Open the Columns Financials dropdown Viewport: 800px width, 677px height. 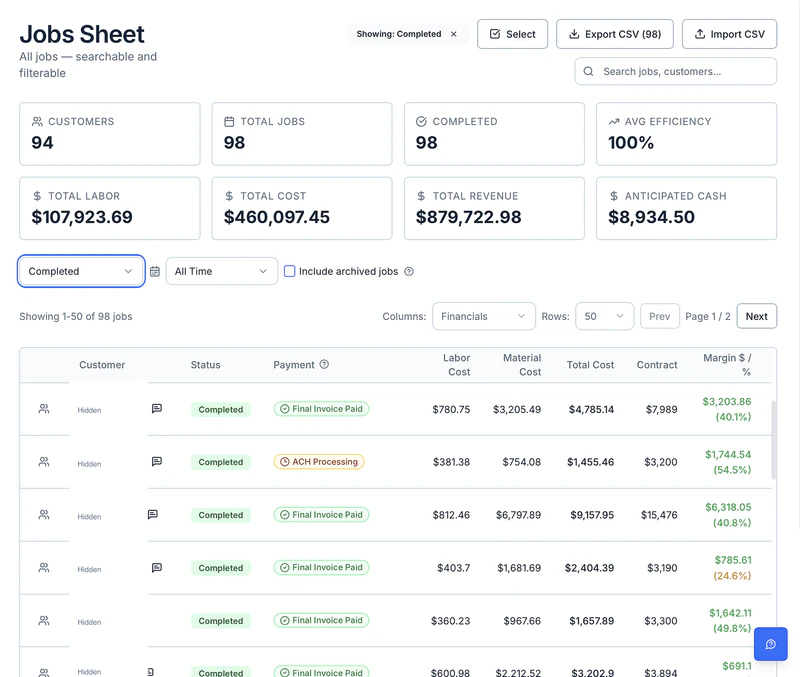(484, 316)
